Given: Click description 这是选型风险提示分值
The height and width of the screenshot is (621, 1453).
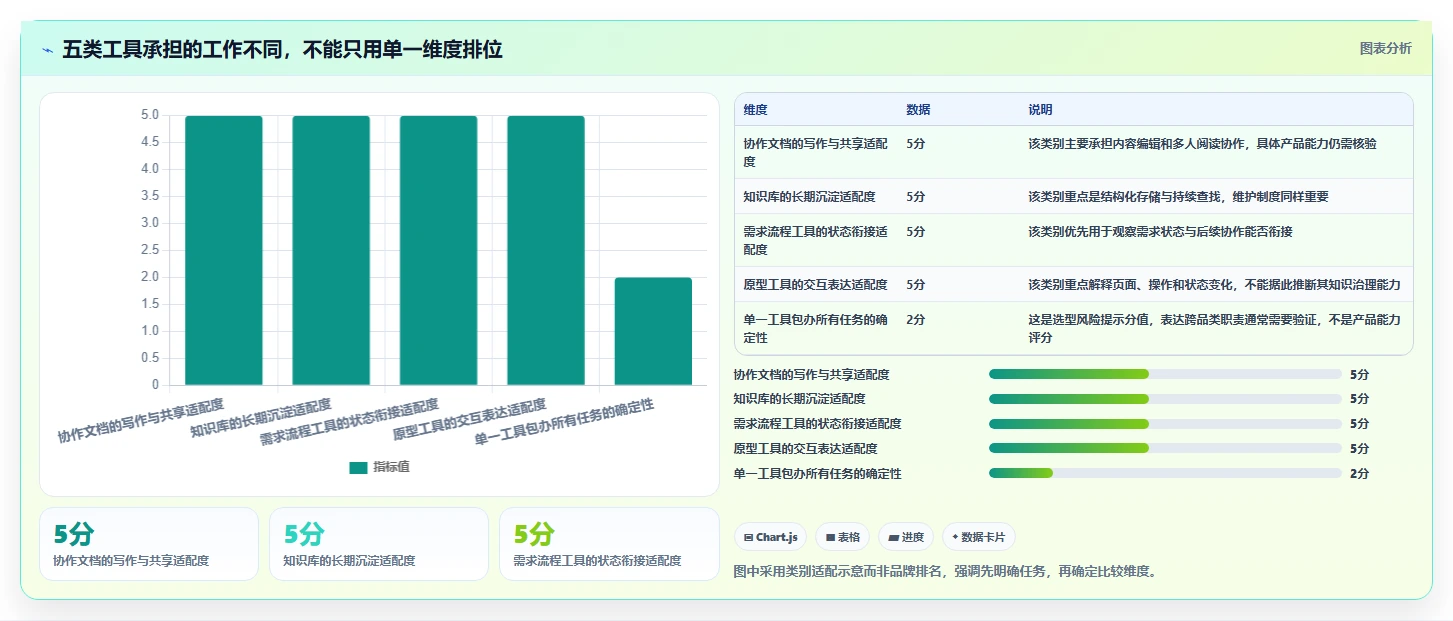Looking at the screenshot, I should 1214,328.
